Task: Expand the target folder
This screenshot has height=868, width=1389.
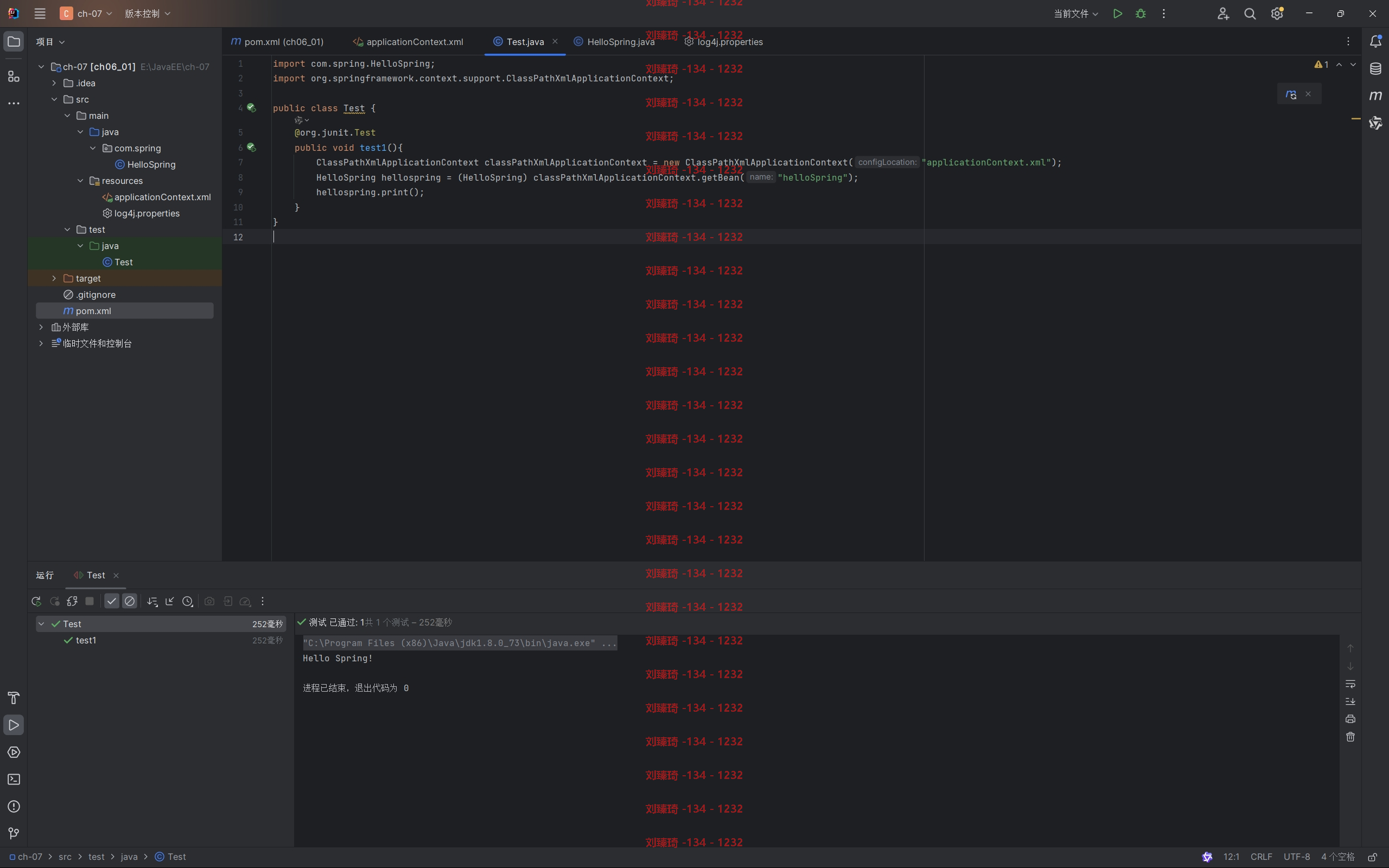Action: point(54,278)
